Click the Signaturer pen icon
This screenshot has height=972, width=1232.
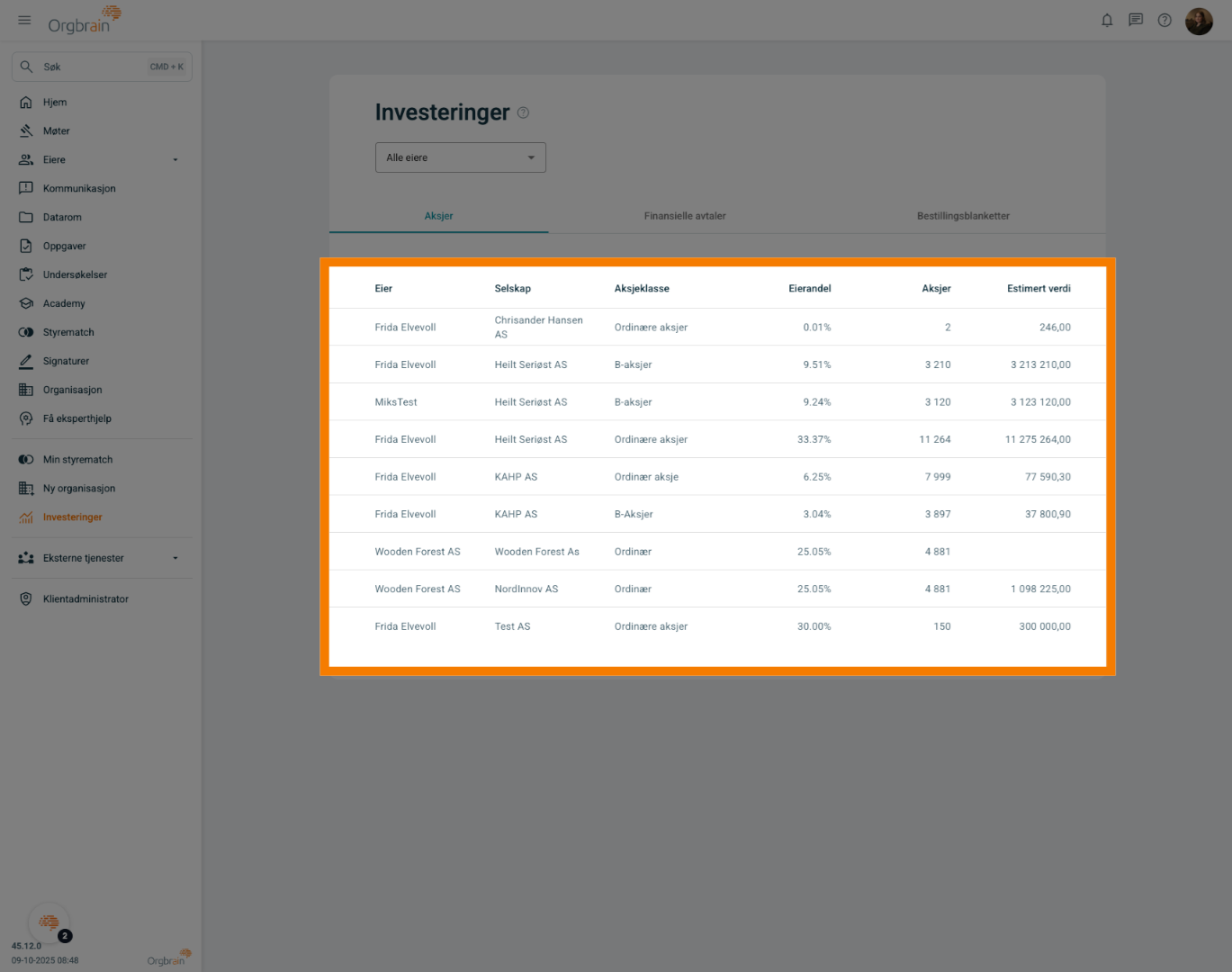coord(26,362)
